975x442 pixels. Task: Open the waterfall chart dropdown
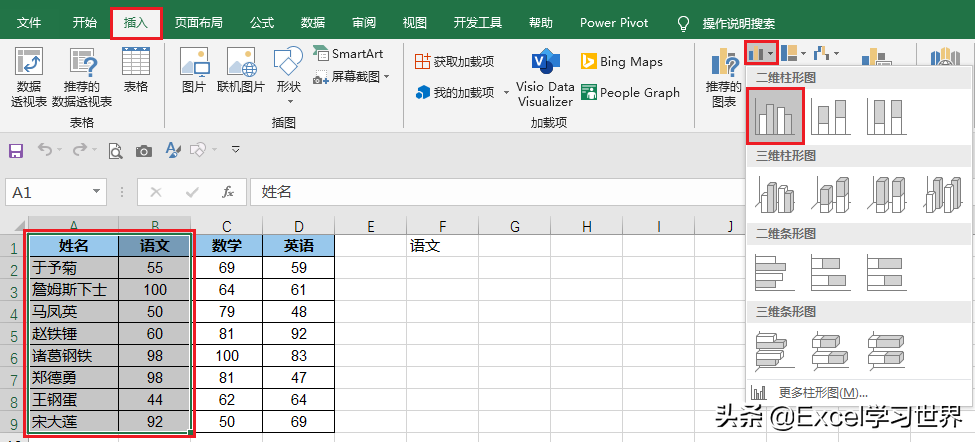tap(826, 54)
